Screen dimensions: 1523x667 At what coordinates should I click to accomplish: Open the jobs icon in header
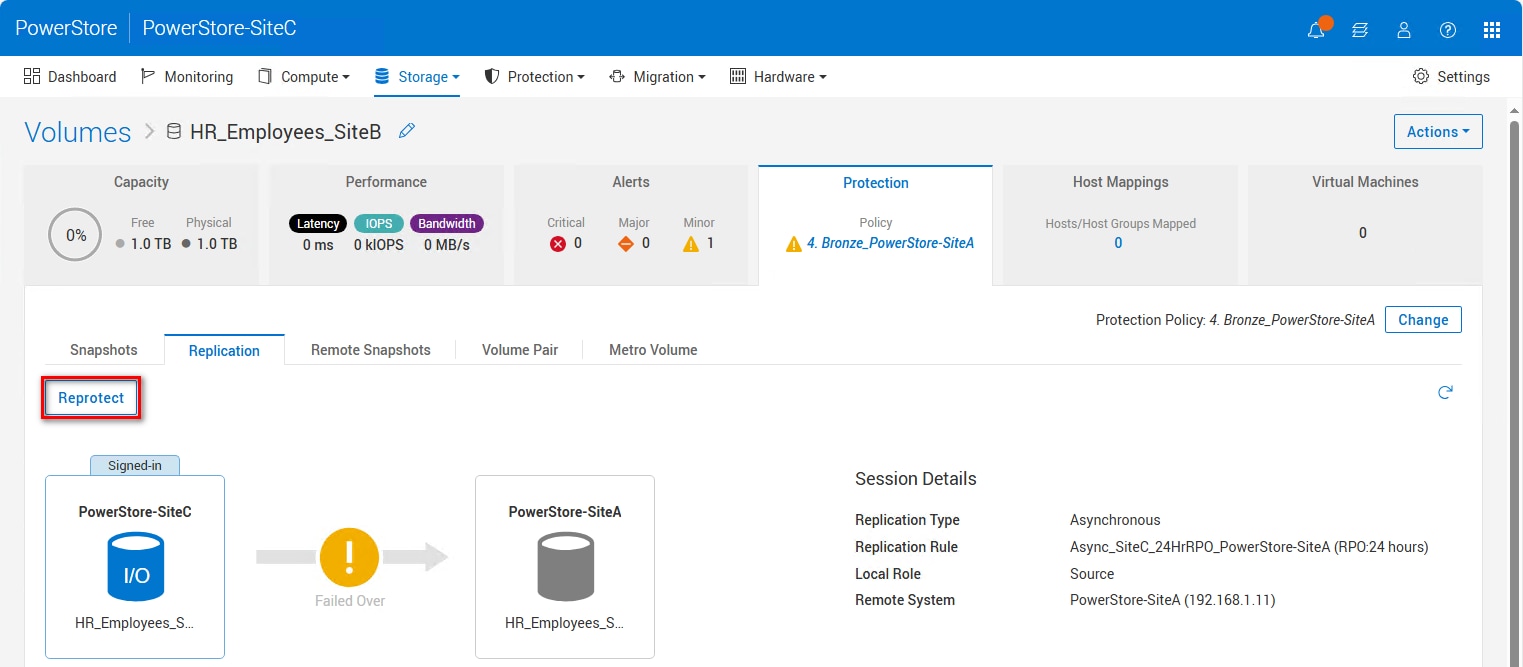(1360, 30)
